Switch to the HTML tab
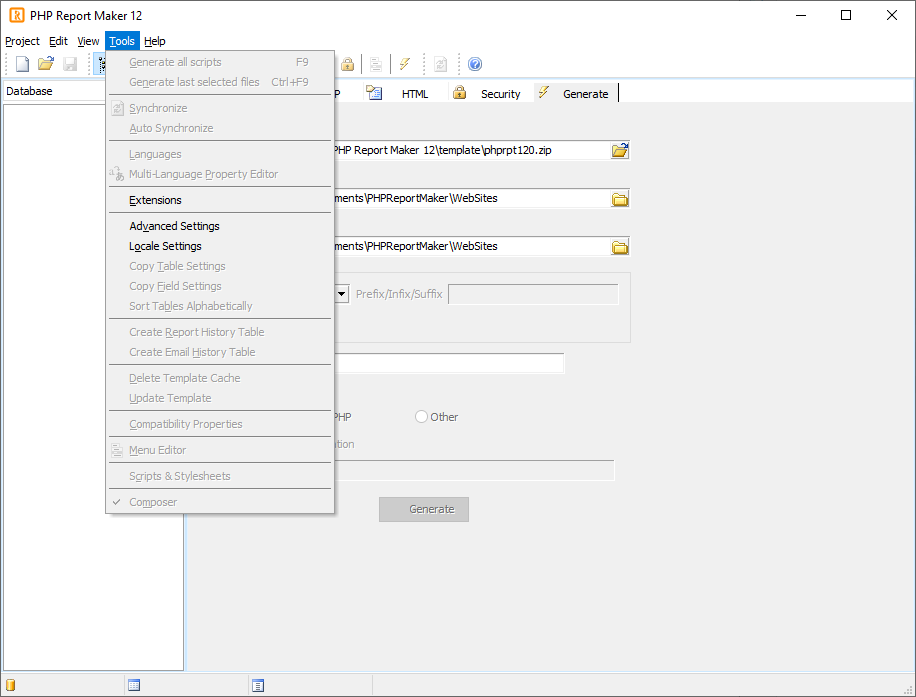916x697 pixels. 414,94
